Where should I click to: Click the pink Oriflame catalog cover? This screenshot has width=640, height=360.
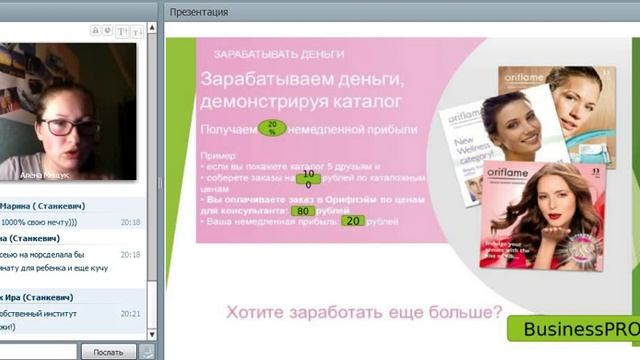coord(542,216)
